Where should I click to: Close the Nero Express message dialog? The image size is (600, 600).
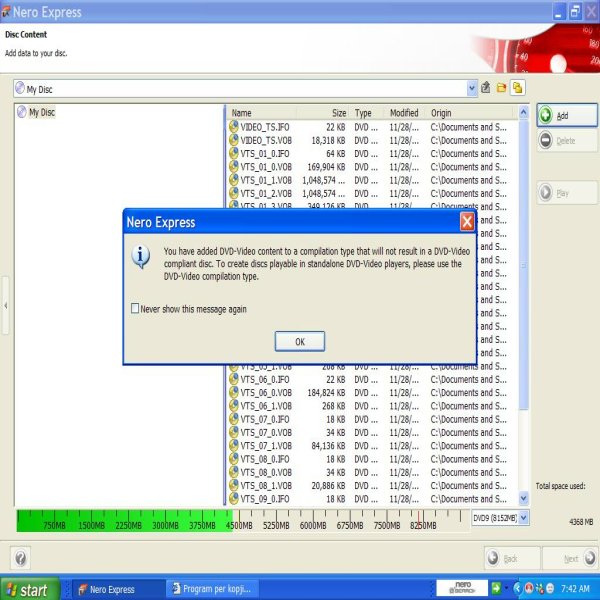(x=467, y=222)
